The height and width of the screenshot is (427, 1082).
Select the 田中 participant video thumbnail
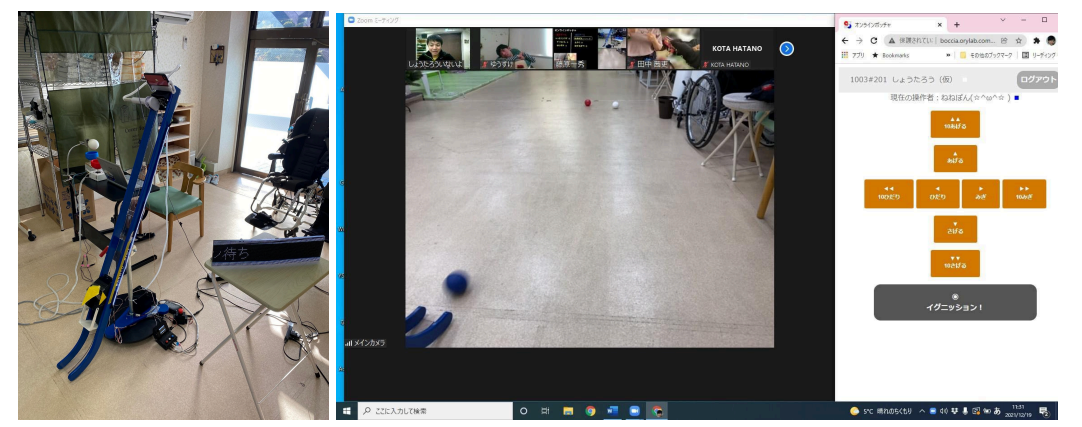(663, 48)
